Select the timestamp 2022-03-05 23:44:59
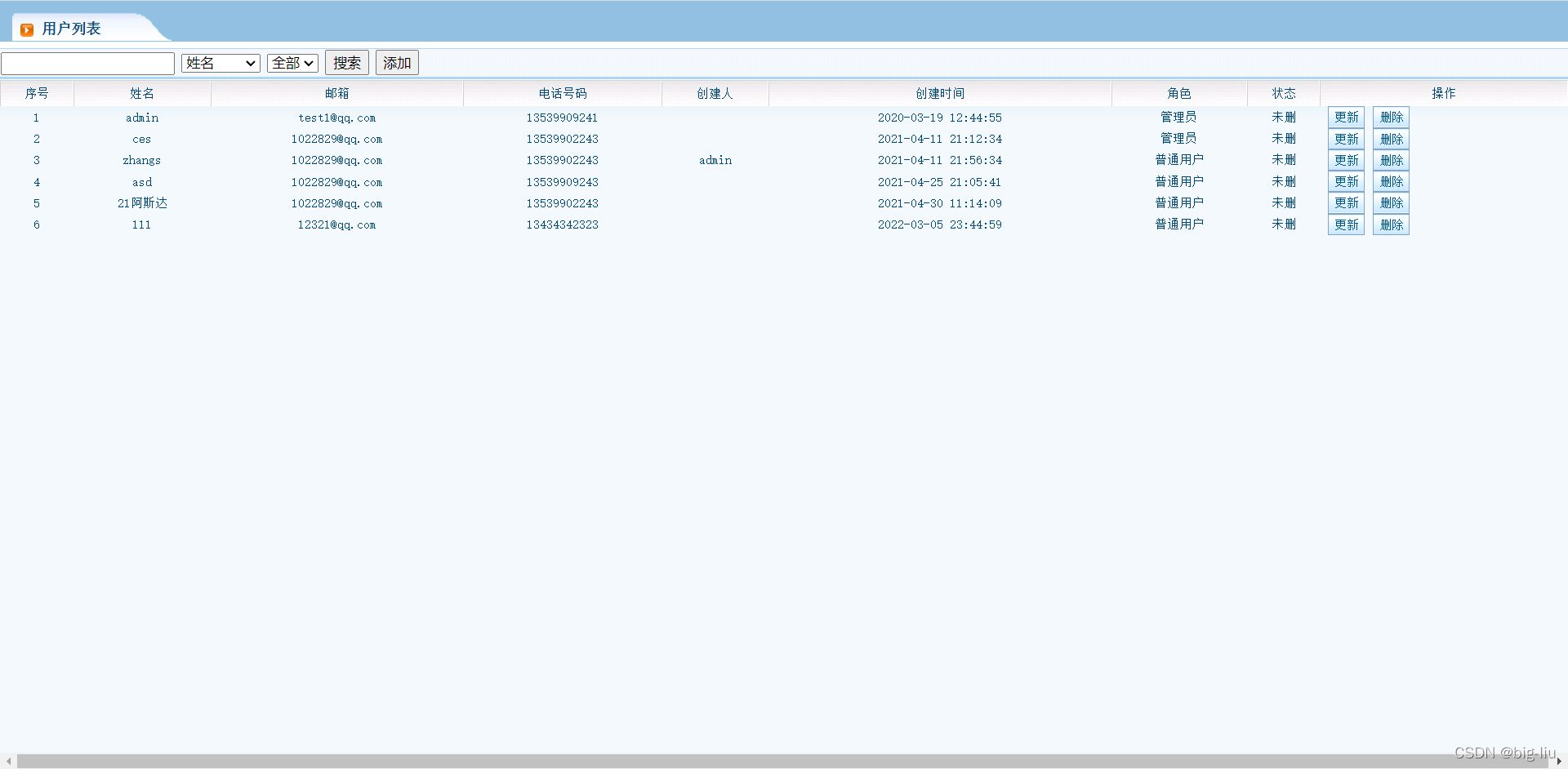 coord(940,224)
